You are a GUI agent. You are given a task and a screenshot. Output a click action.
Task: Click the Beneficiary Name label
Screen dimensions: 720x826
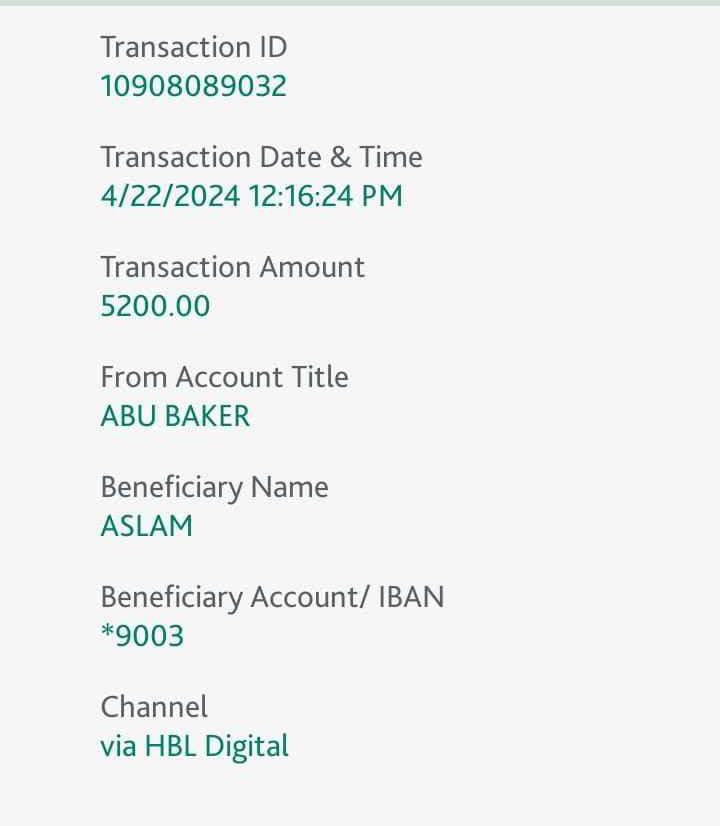pyautogui.click(x=214, y=487)
